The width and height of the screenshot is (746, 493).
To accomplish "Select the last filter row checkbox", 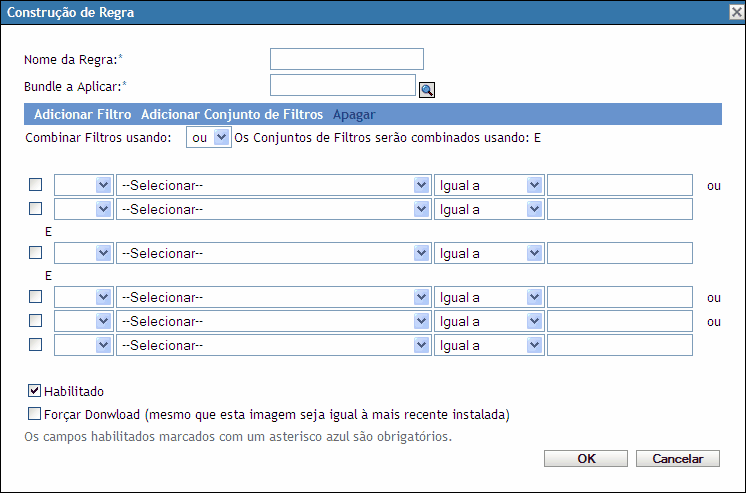I will tap(35, 345).
